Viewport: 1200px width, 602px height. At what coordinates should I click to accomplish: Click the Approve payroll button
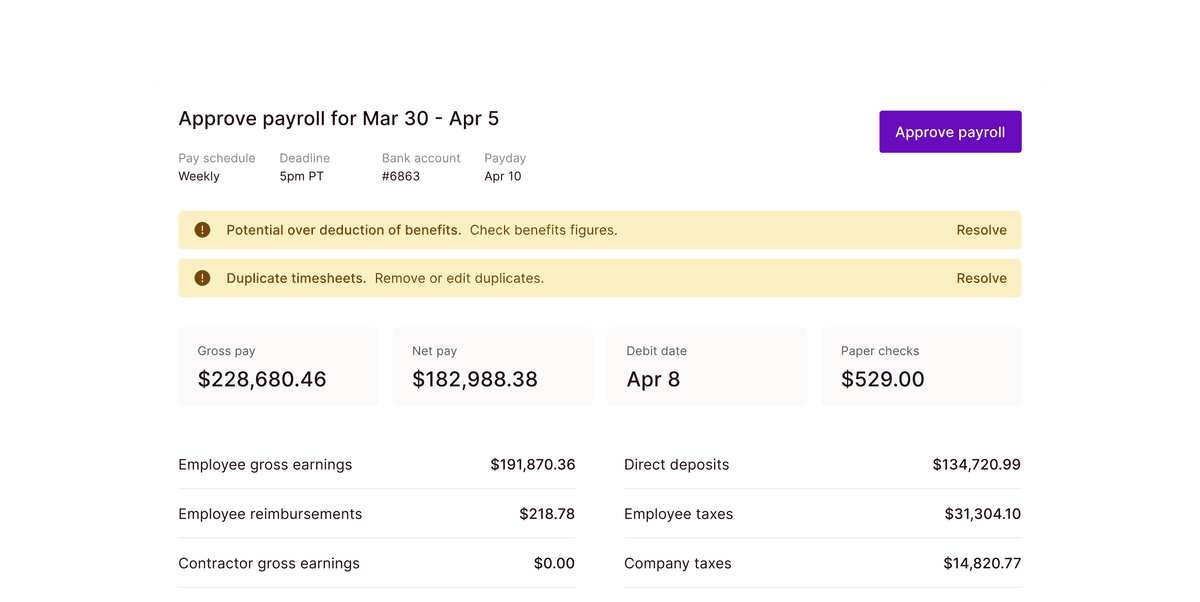pos(949,131)
